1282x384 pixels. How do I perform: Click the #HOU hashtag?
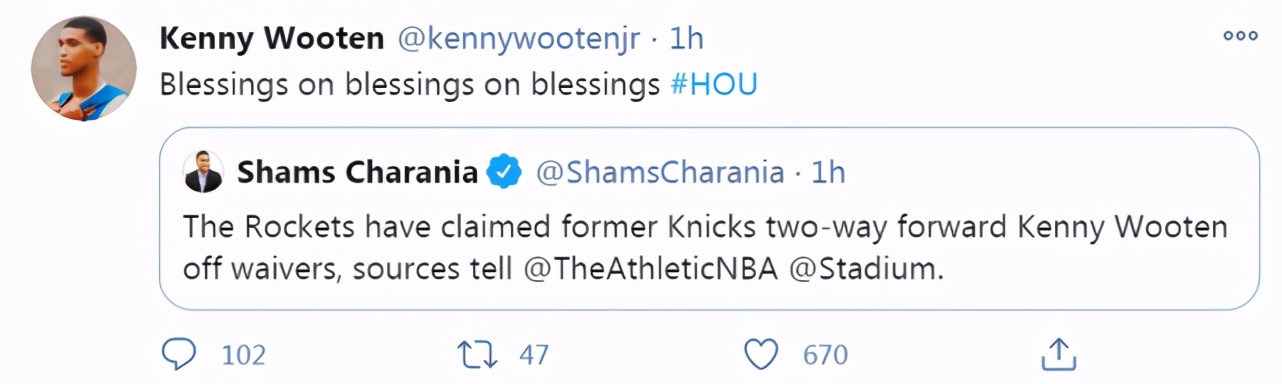(x=714, y=84)
